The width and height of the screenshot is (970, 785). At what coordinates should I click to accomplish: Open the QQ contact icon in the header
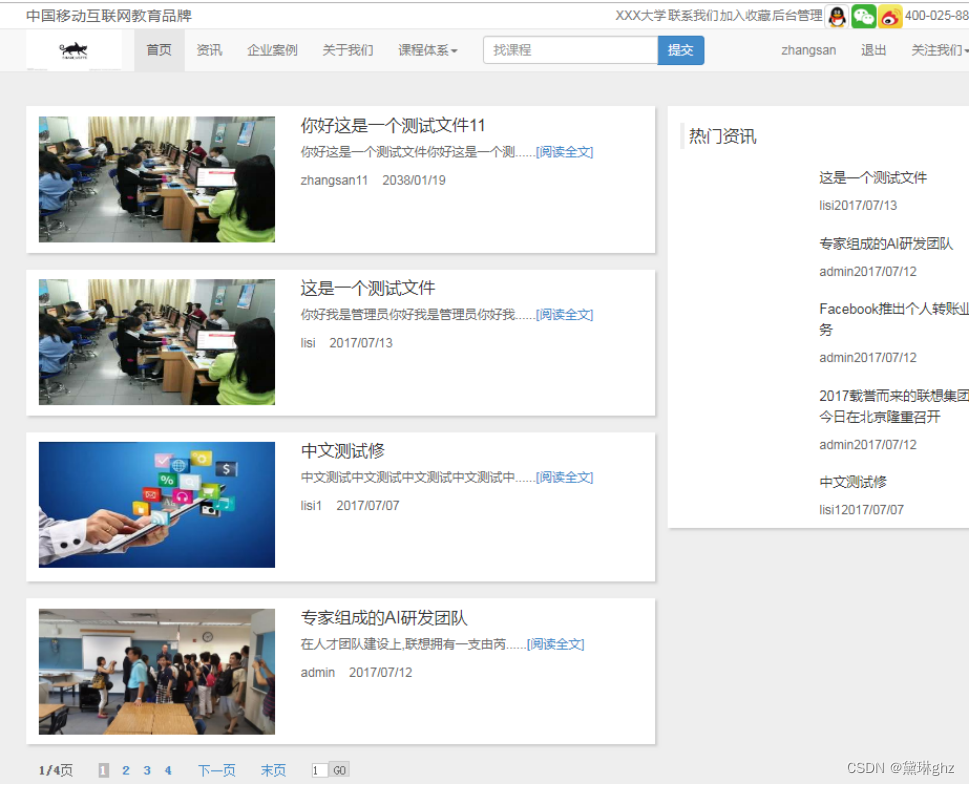coord(837,16)
